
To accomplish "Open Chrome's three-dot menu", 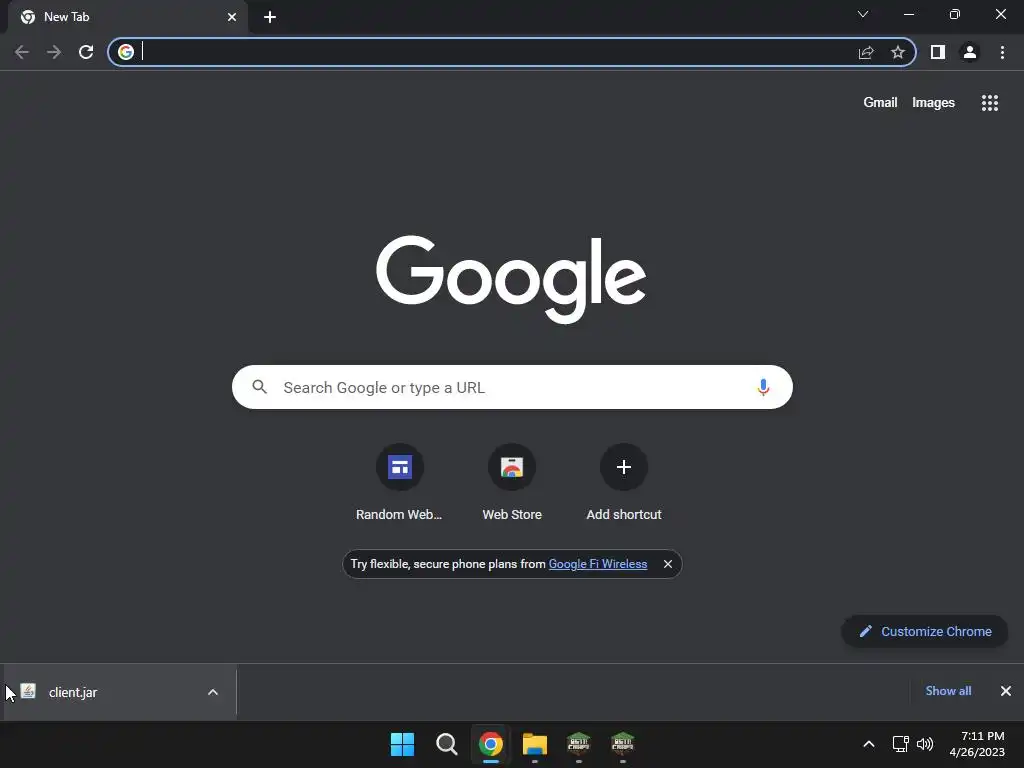I will point(1002,52).
